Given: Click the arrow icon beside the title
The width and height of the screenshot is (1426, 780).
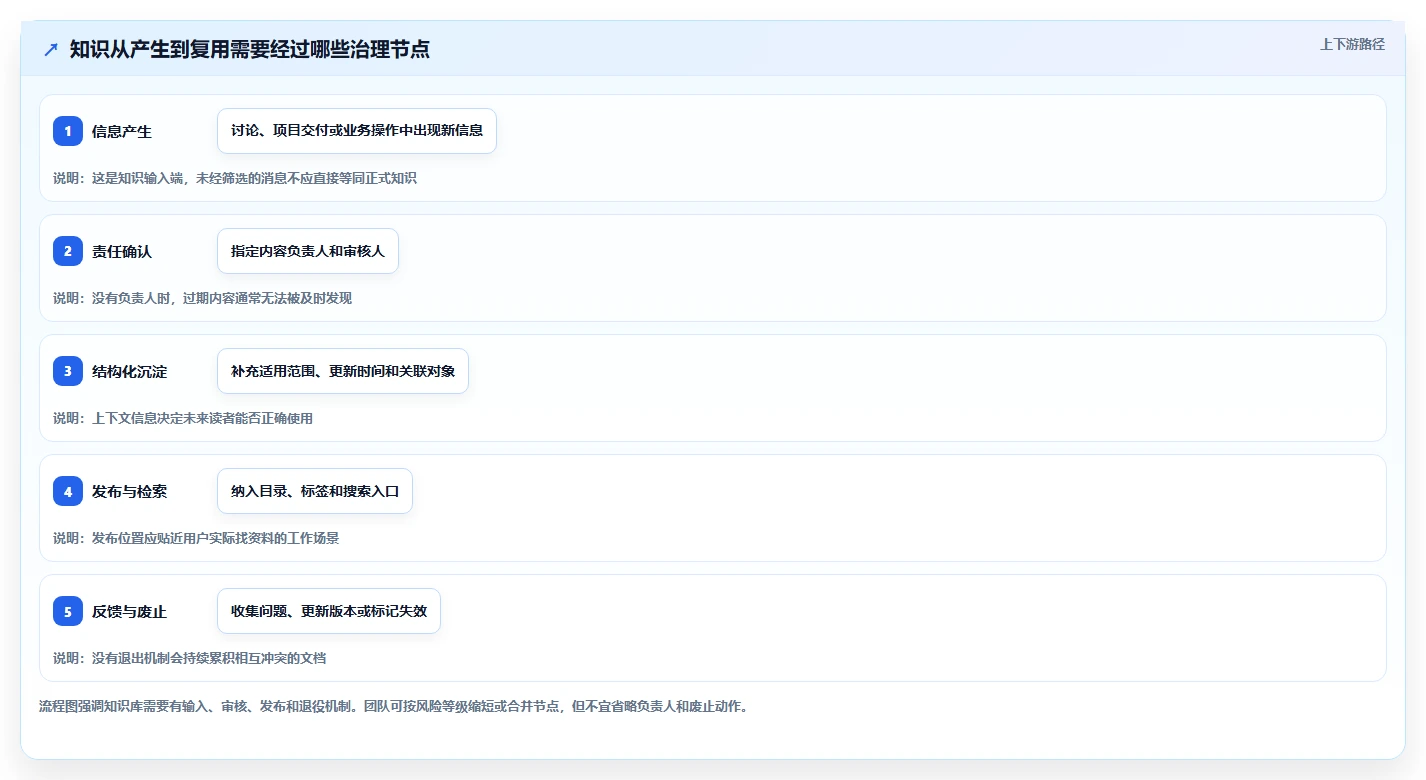Looking at the screenshot, I should coord(51,49).
